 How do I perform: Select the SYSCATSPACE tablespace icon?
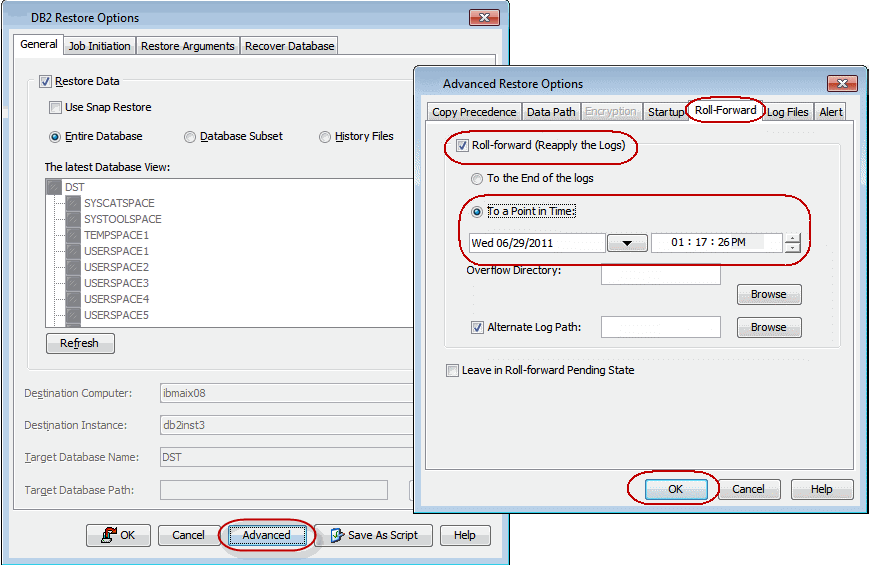coord(72,203)
